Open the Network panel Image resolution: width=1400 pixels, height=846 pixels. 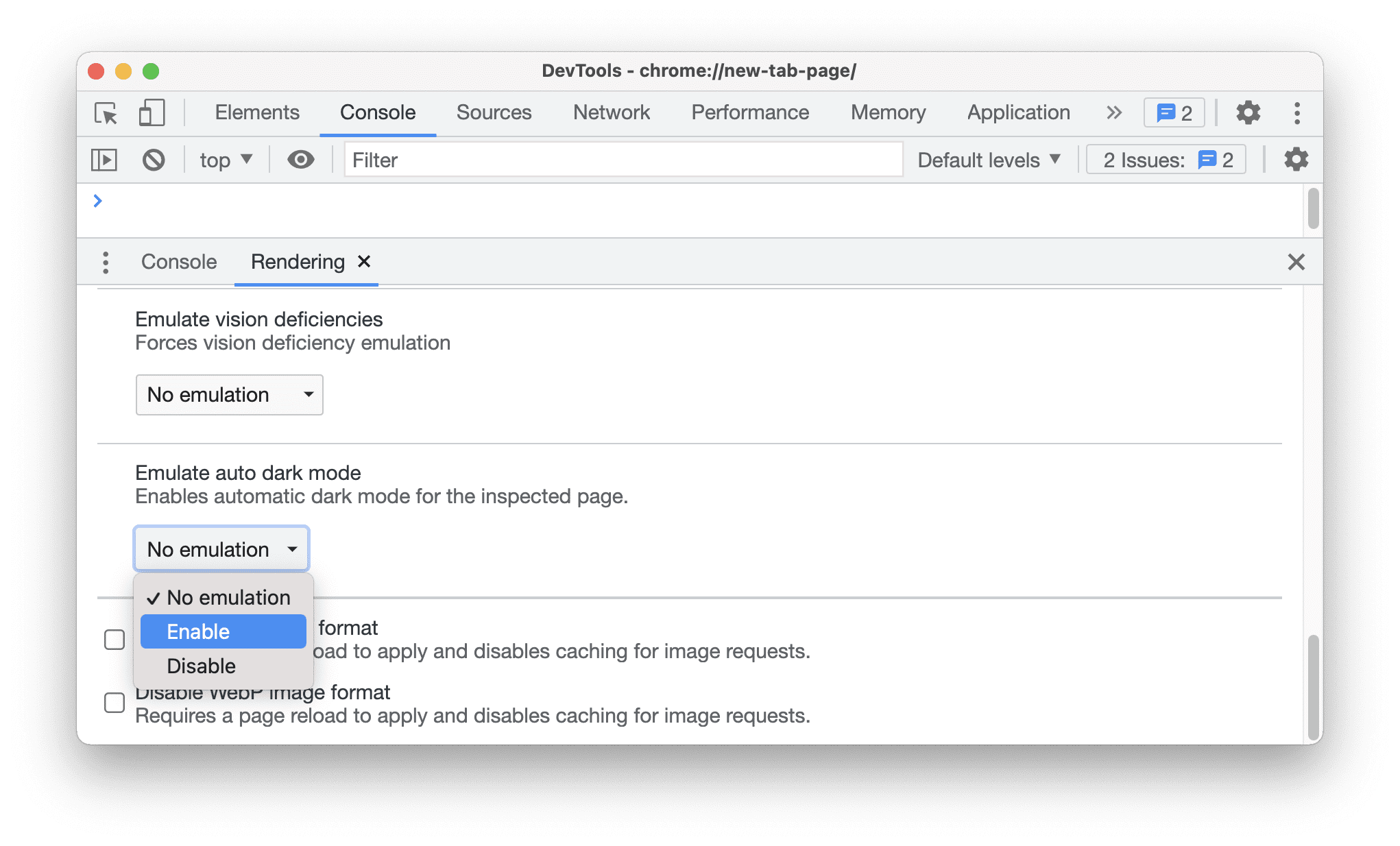[610, 112]
